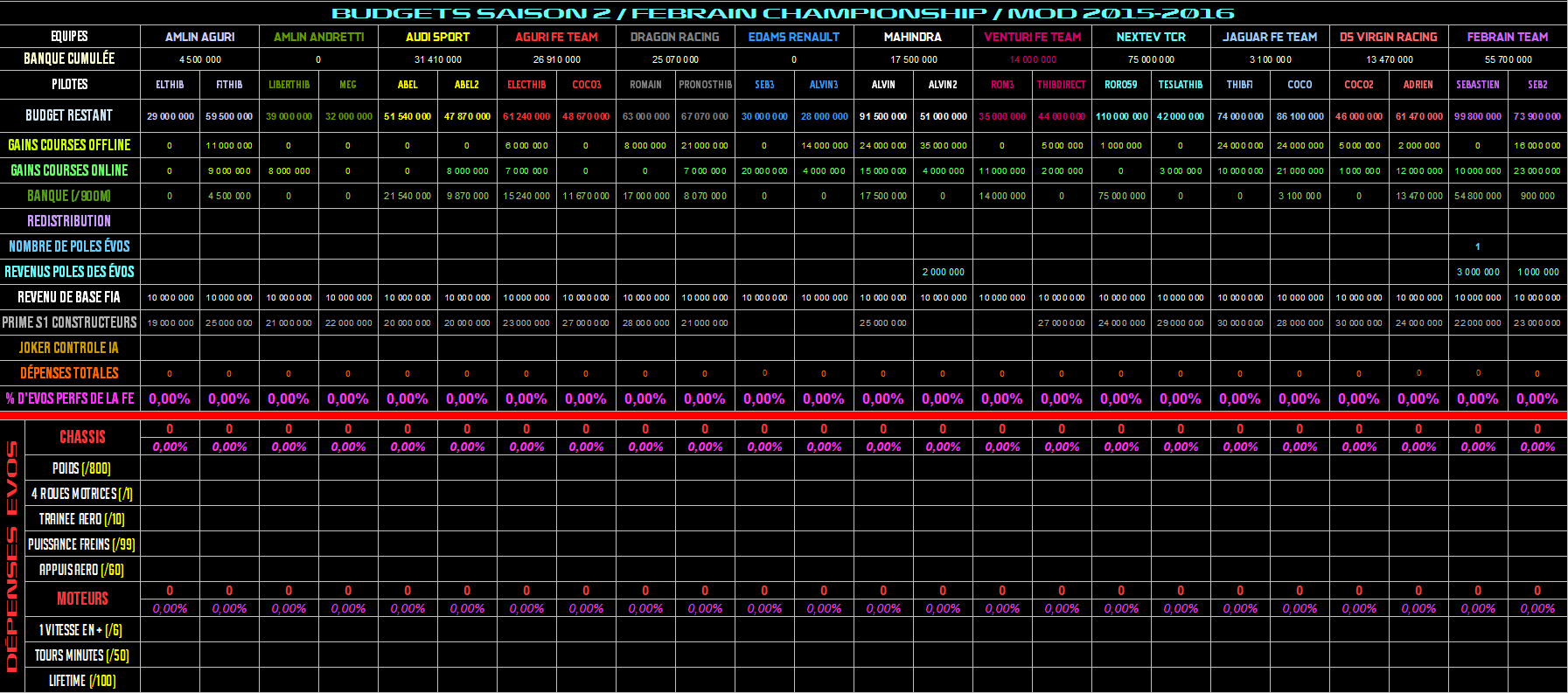Click the Budgets Saison 2 title banner

tap(783, 13)
